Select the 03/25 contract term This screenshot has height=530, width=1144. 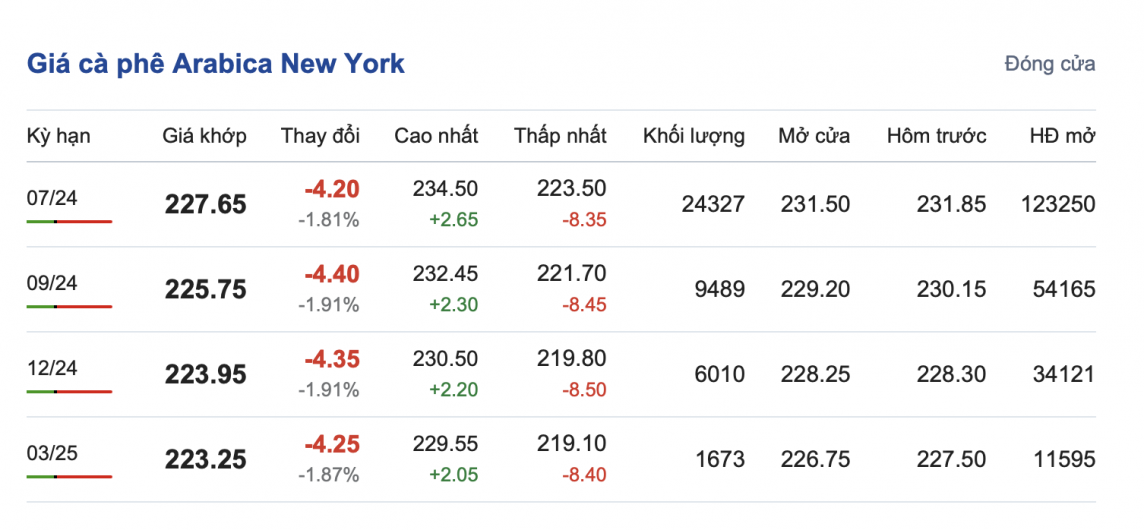point(52,453)
